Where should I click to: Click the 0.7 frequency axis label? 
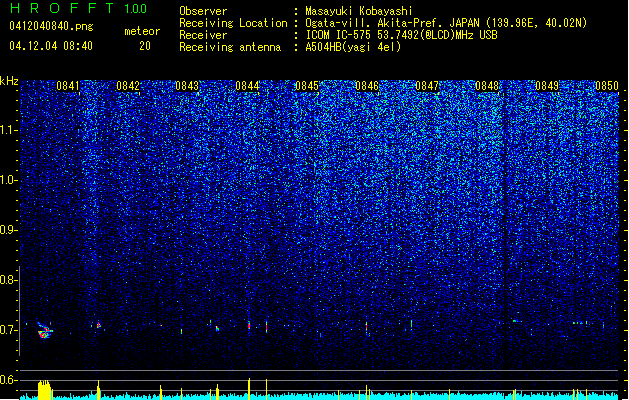point(8,330)
